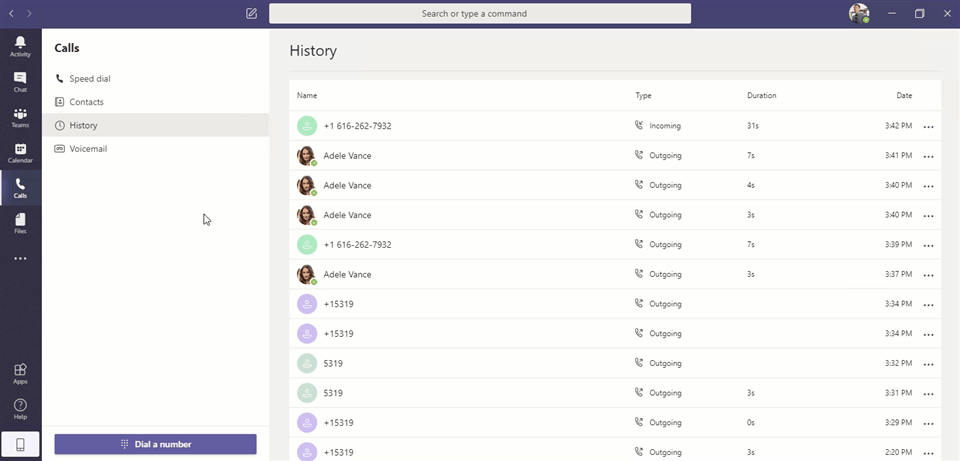Navigate forward with the right arrow
Viewport: 960px width, 461px height.
point(29,13)
